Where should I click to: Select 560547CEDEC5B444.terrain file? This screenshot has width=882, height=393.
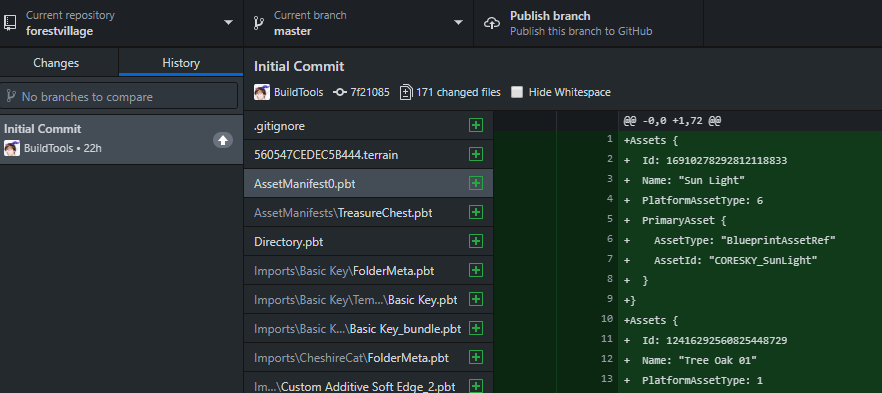(368, 154)
